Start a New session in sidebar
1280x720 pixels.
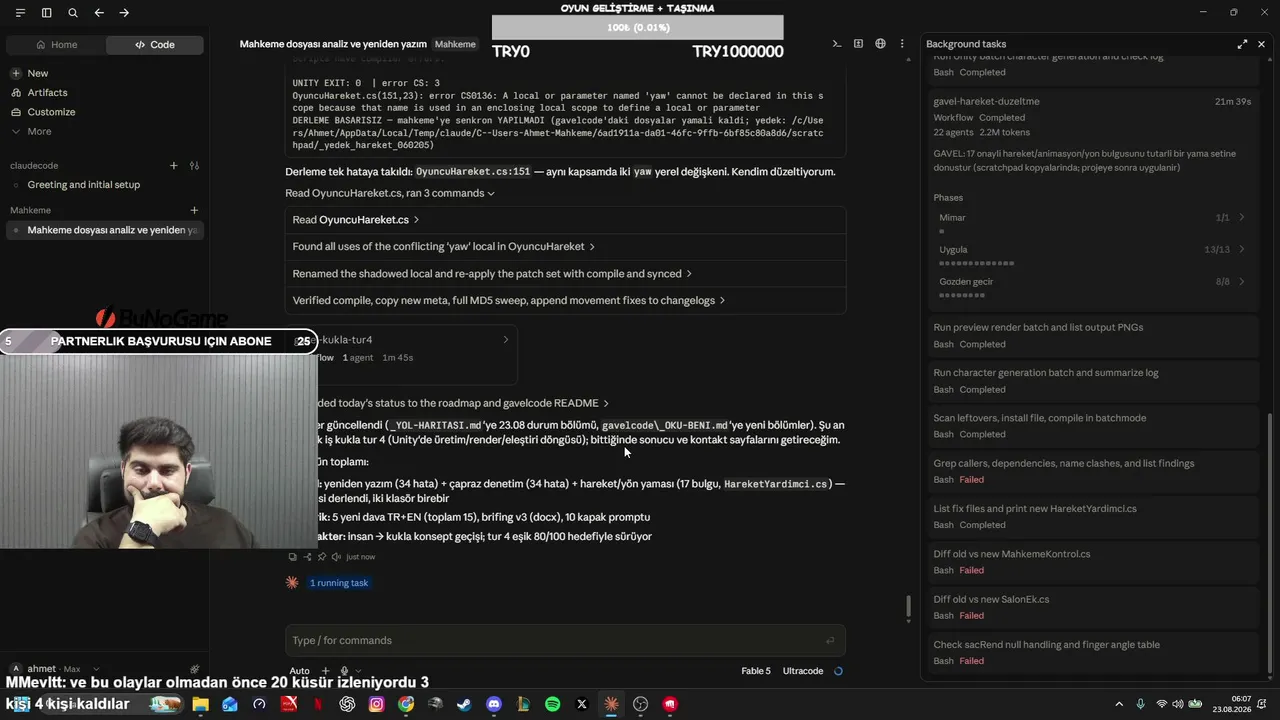[105, 73]
